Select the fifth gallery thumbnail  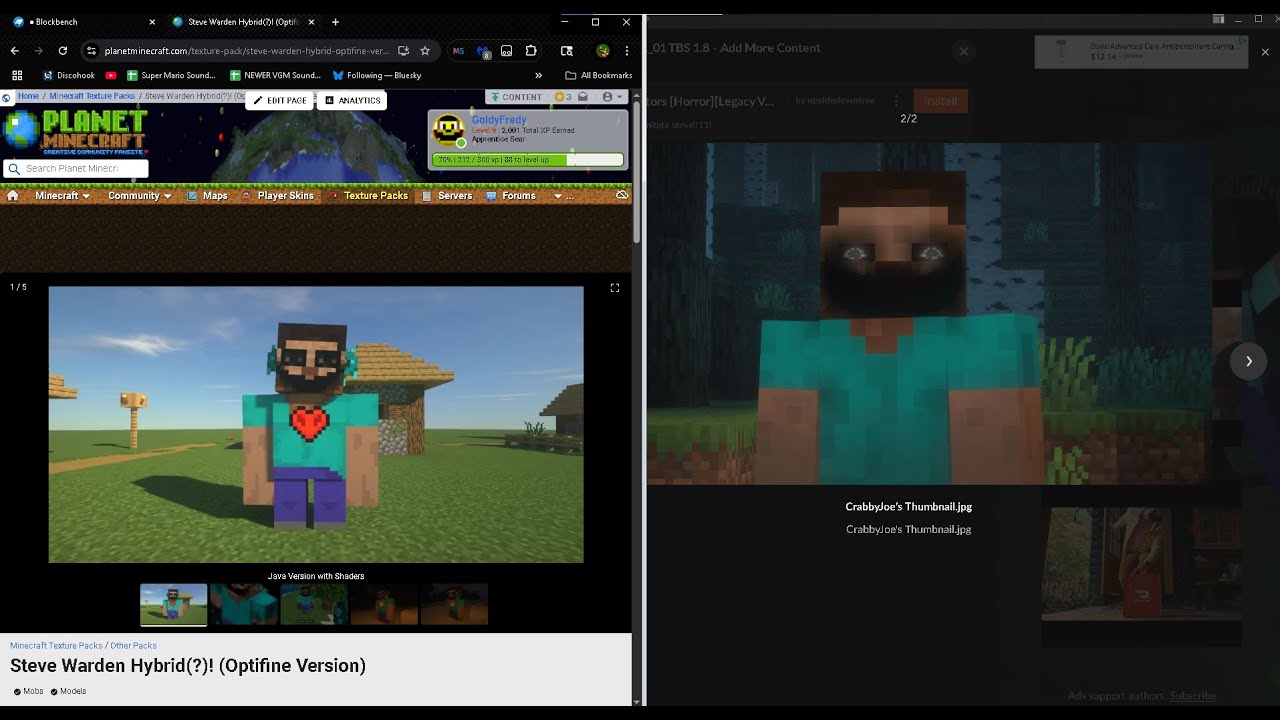click(x=454, y=605)
